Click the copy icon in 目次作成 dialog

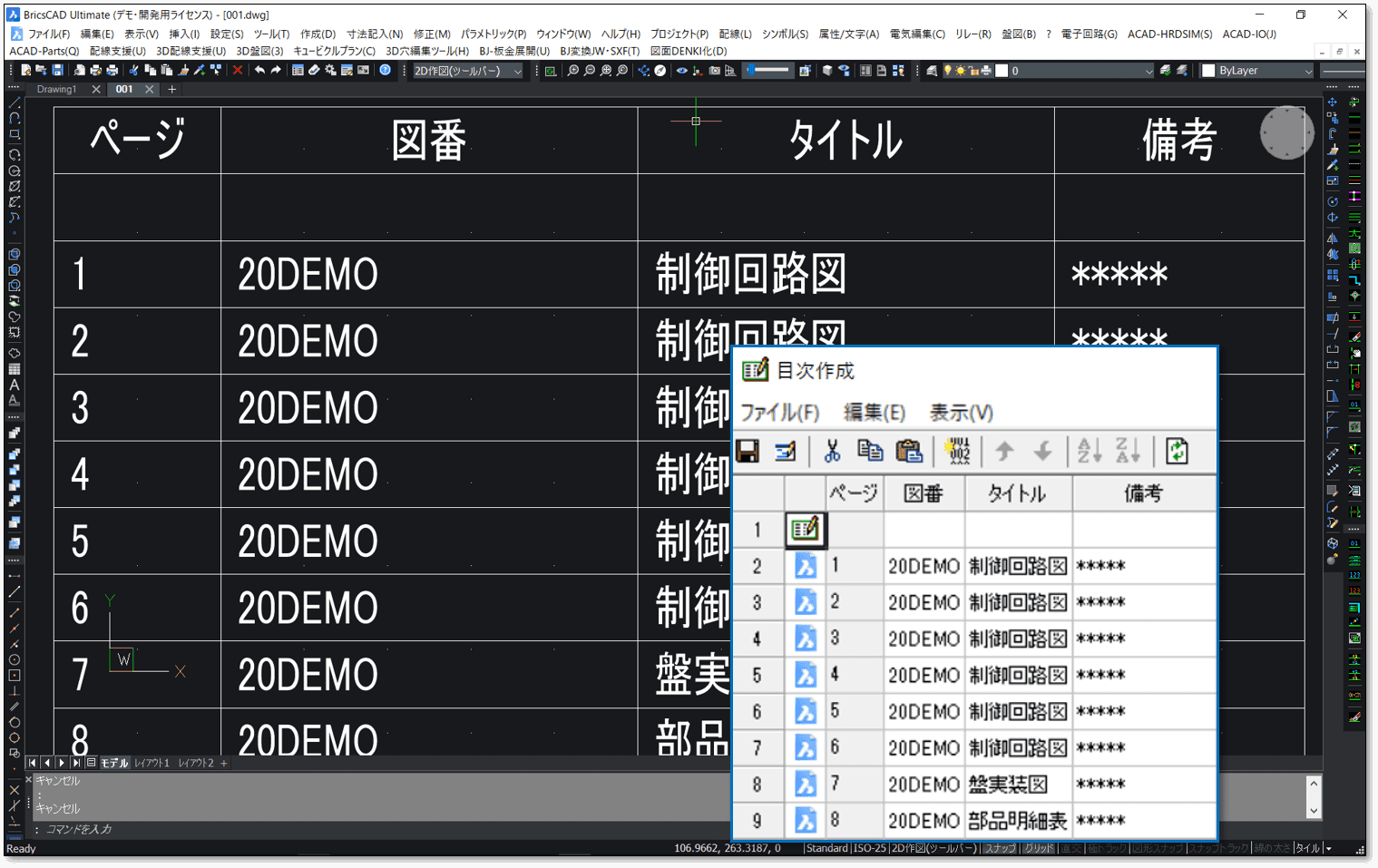(870, 451)
